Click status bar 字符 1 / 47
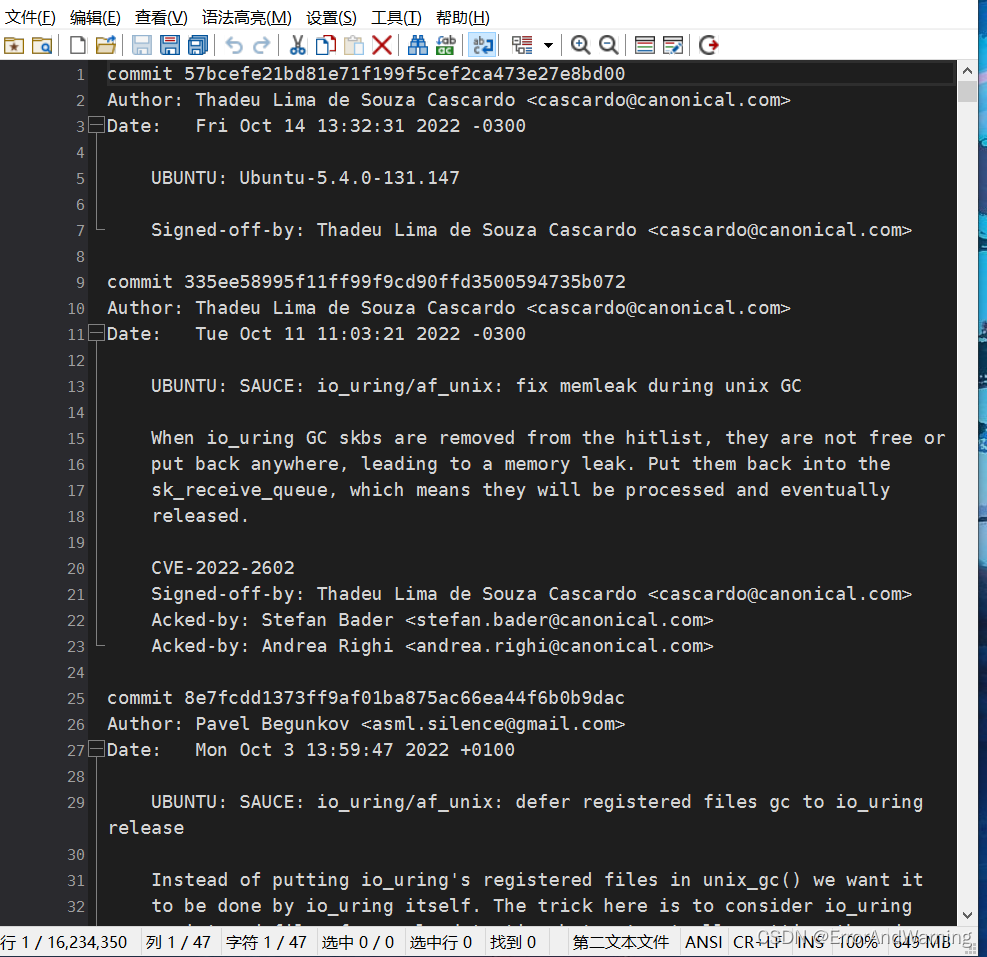987x957 pixels. (x=266, y=942)
